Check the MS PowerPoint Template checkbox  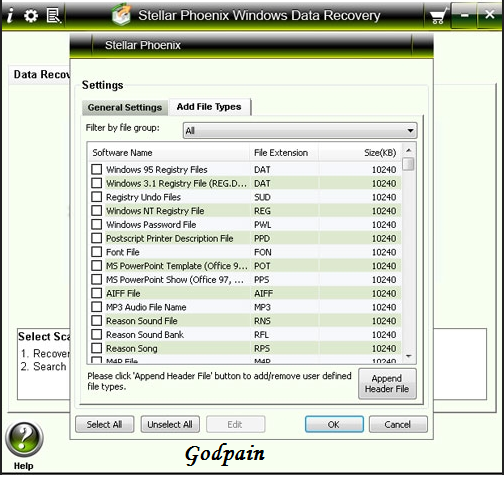pos(97,265)
